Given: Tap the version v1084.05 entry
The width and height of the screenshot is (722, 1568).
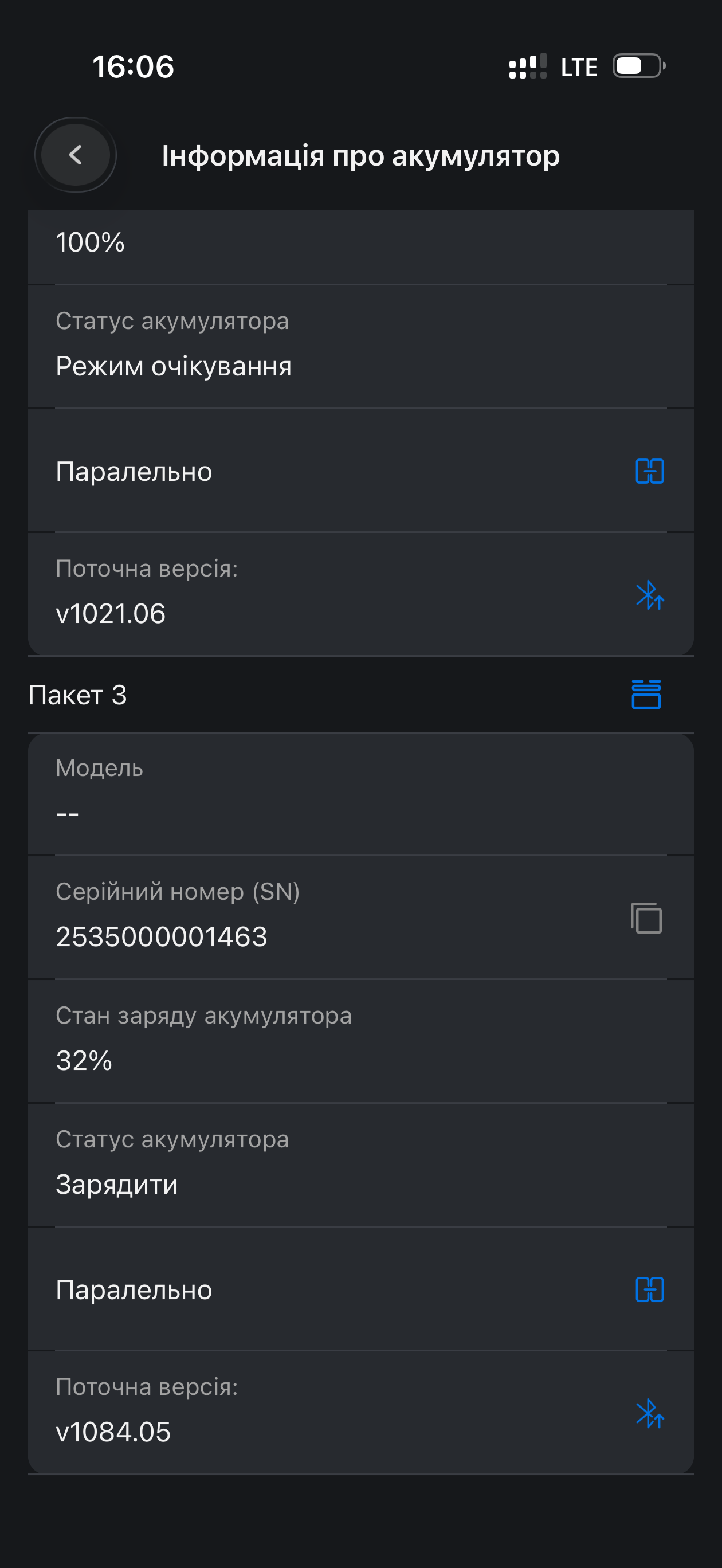Looking at the screenshot, I should point(113,1432).
